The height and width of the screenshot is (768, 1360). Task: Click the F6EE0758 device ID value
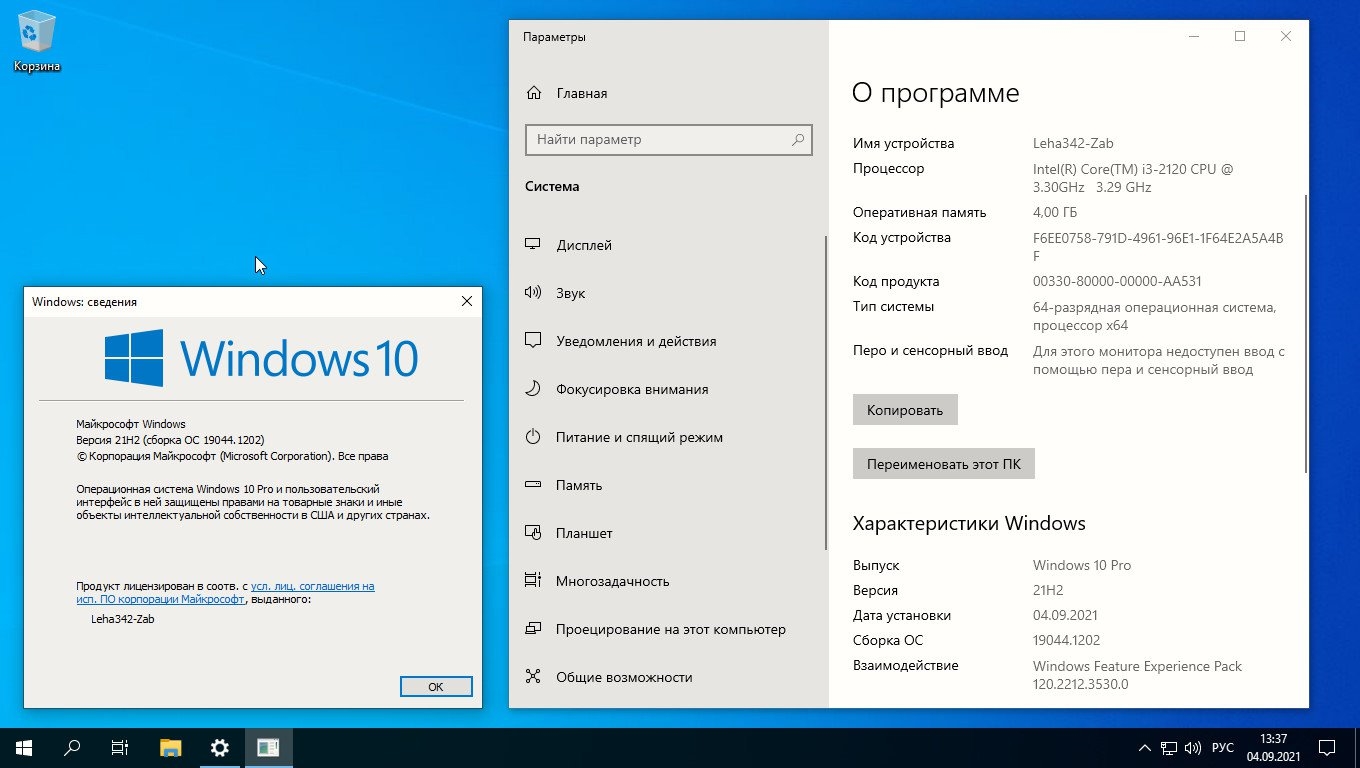1158,247
